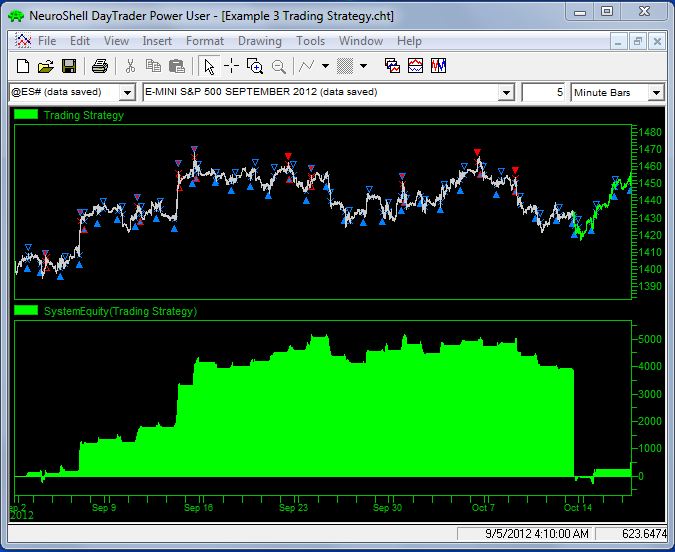This screenshot has height=552, width=675.
Task: Print the chart using printer icon
Action: [100, 66]
